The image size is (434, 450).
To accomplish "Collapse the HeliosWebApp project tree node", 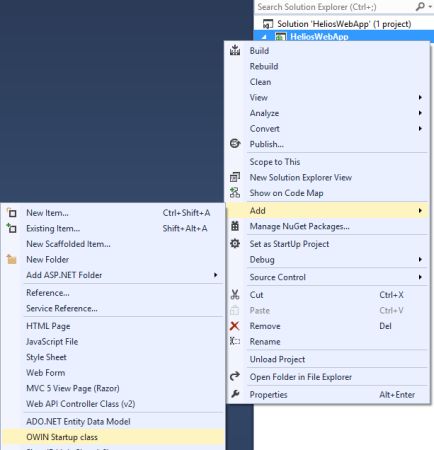I will (x=264, y=37).
